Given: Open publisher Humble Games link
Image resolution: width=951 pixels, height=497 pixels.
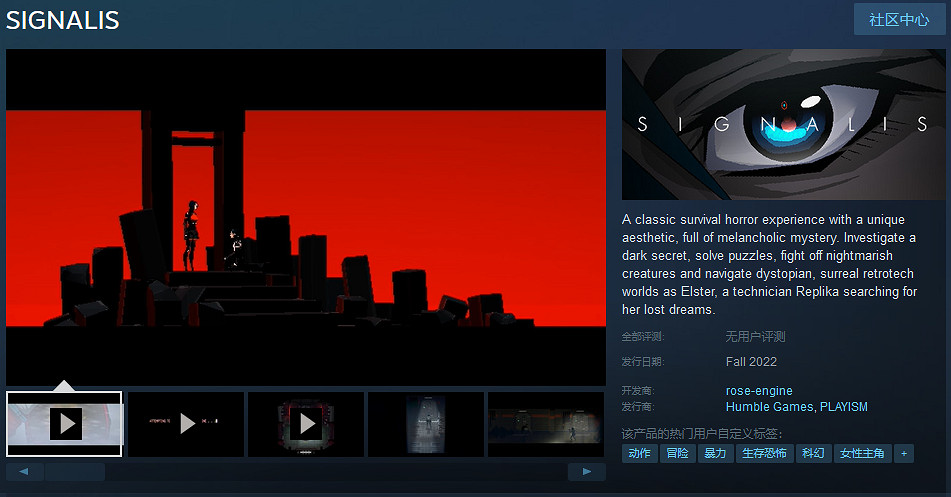Looking at the screenshot, I should coord(770,407).
